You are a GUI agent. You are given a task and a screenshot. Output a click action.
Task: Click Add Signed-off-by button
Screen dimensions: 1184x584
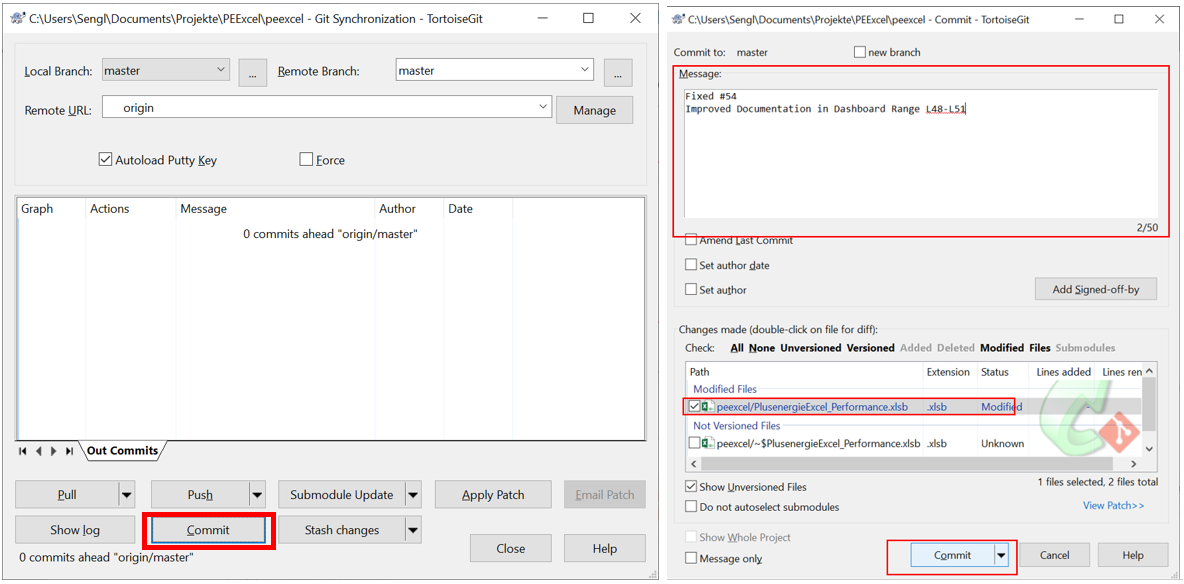click(x=1096, y=289)
